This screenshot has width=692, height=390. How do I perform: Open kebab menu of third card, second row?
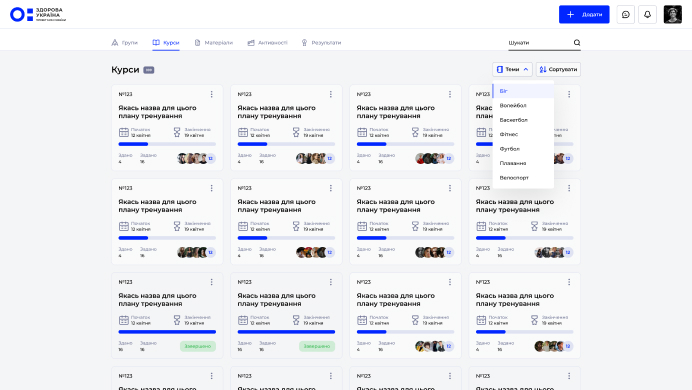(450, 188)
